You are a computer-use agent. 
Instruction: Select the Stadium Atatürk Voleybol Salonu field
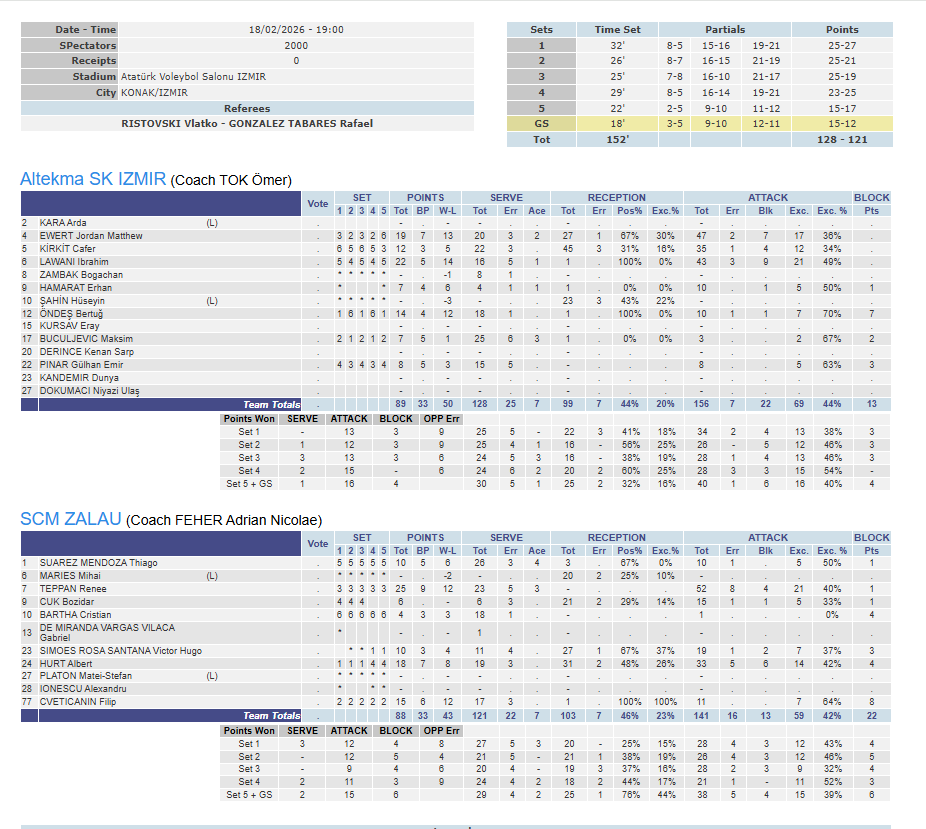296,77
